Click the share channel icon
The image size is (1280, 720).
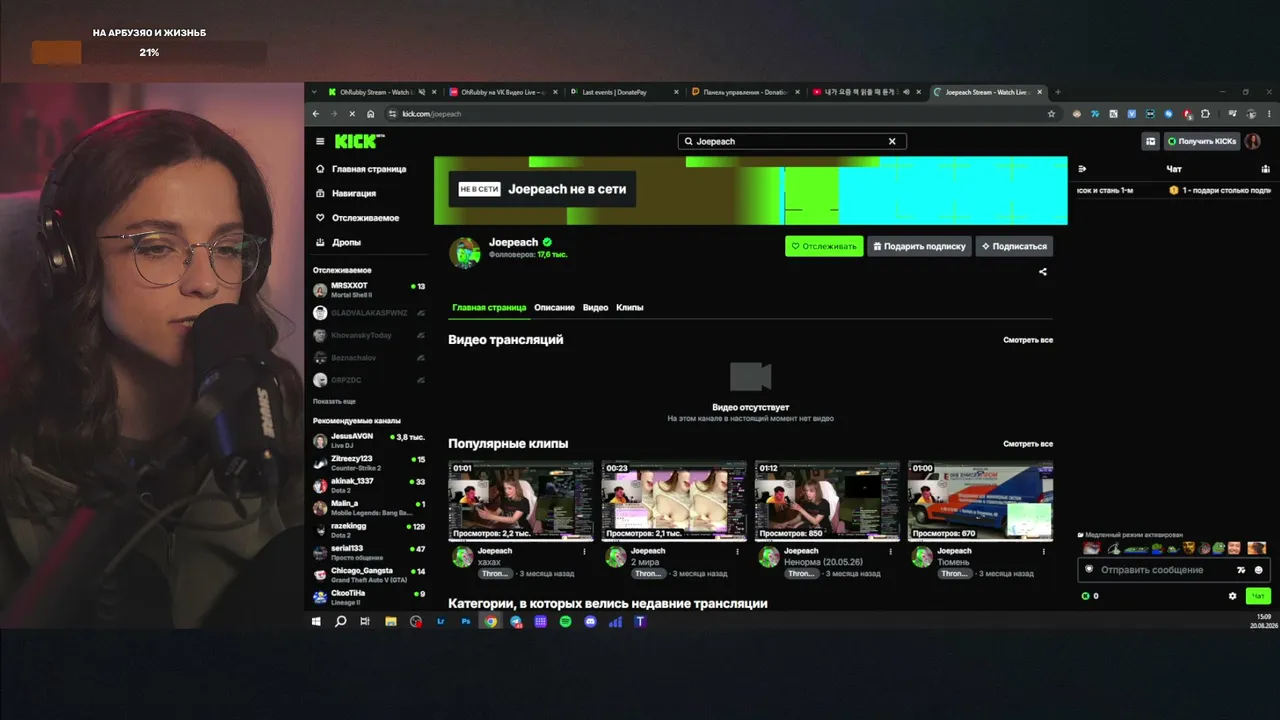(x=1043, y=272)
